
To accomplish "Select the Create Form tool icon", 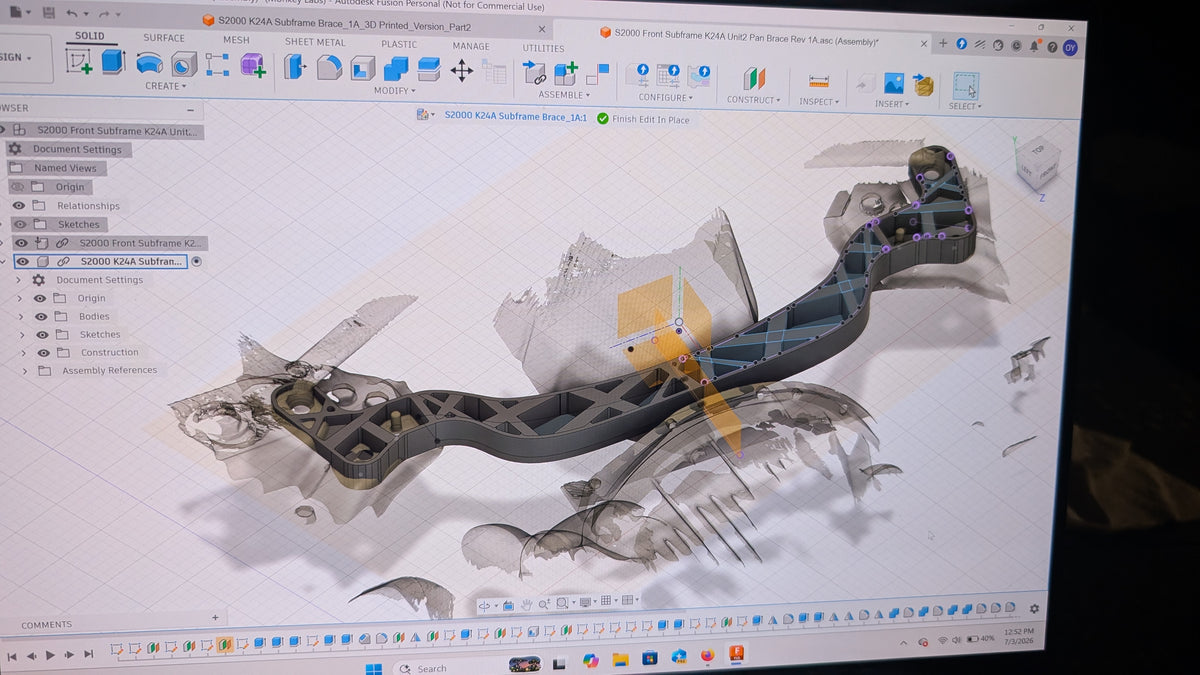I will [252, 66].
